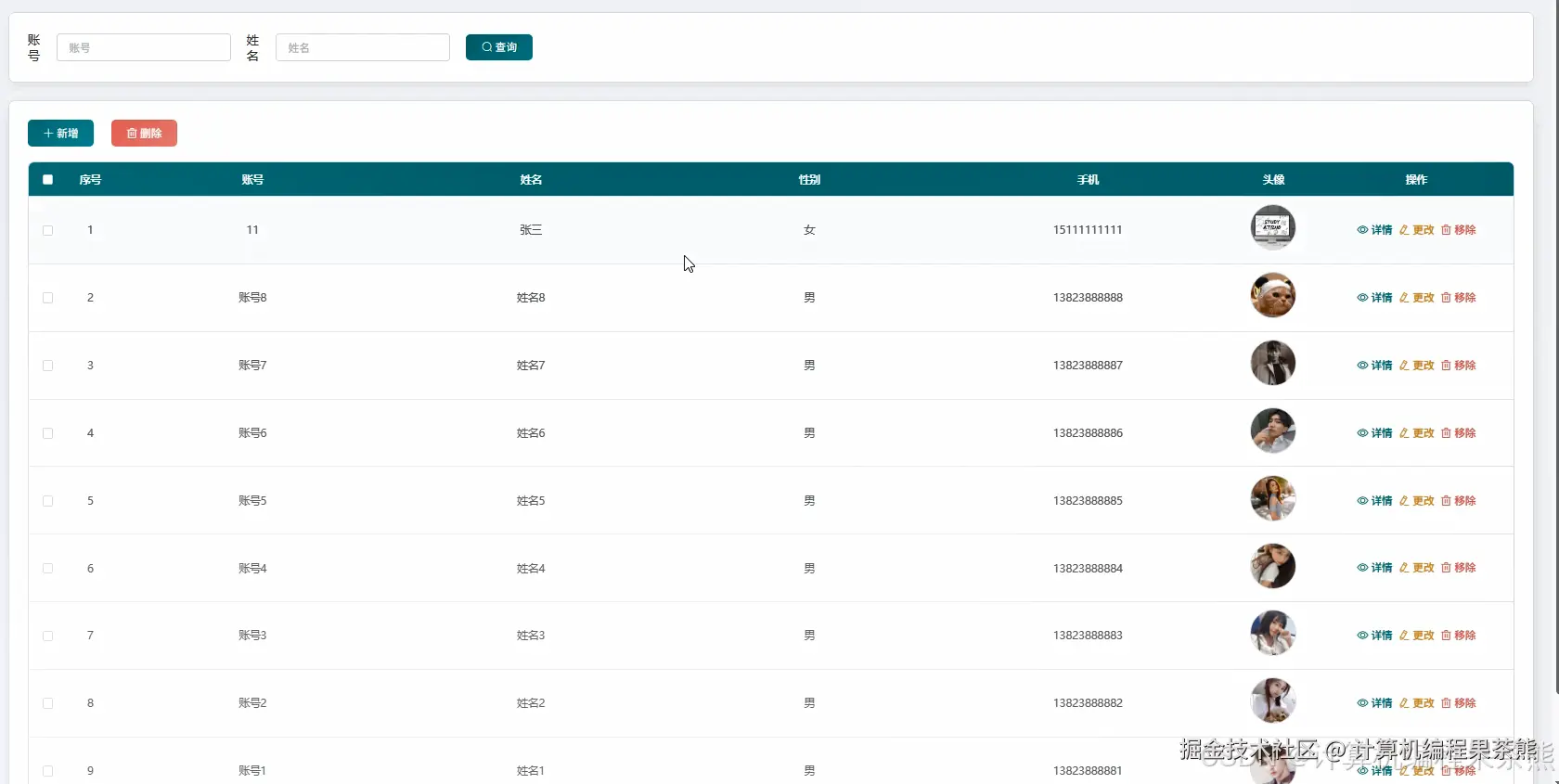The image size is (1559, 784).
Task: Click the 新增 add button
Action: tap(60, 134)
